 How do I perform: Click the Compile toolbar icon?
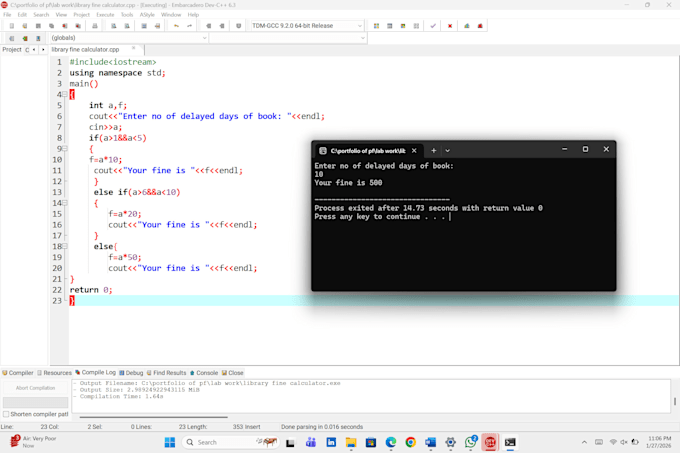click(x=376, y=26)
